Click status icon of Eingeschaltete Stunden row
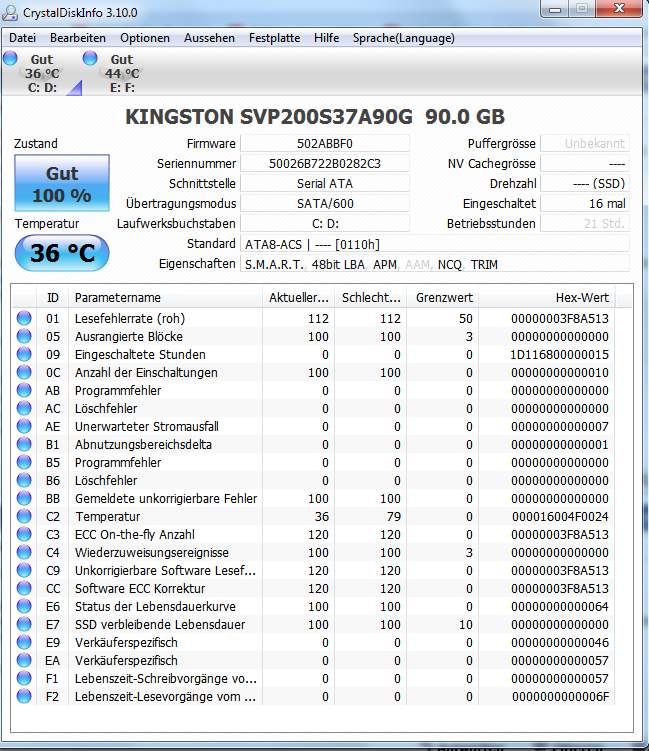649x751 pixels. (24, 354)
